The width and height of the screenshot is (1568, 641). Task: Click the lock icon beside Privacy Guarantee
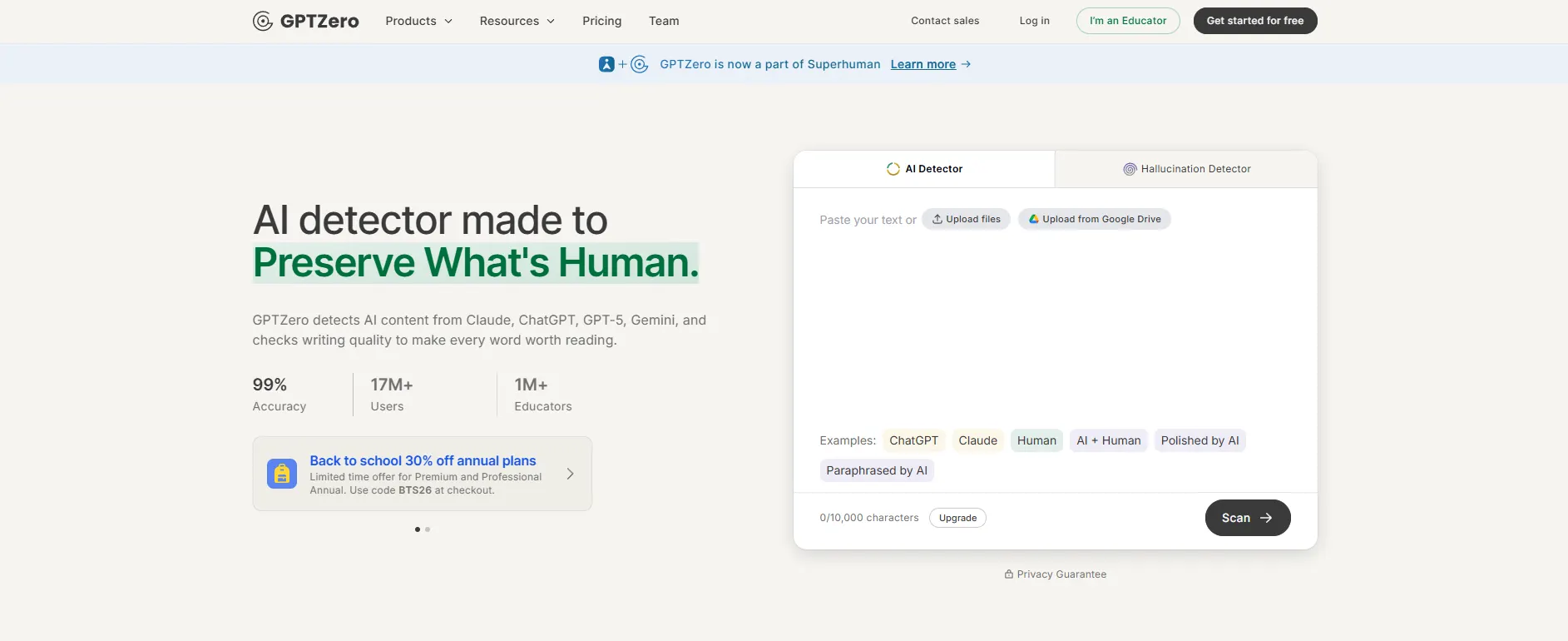(1009, 574)
